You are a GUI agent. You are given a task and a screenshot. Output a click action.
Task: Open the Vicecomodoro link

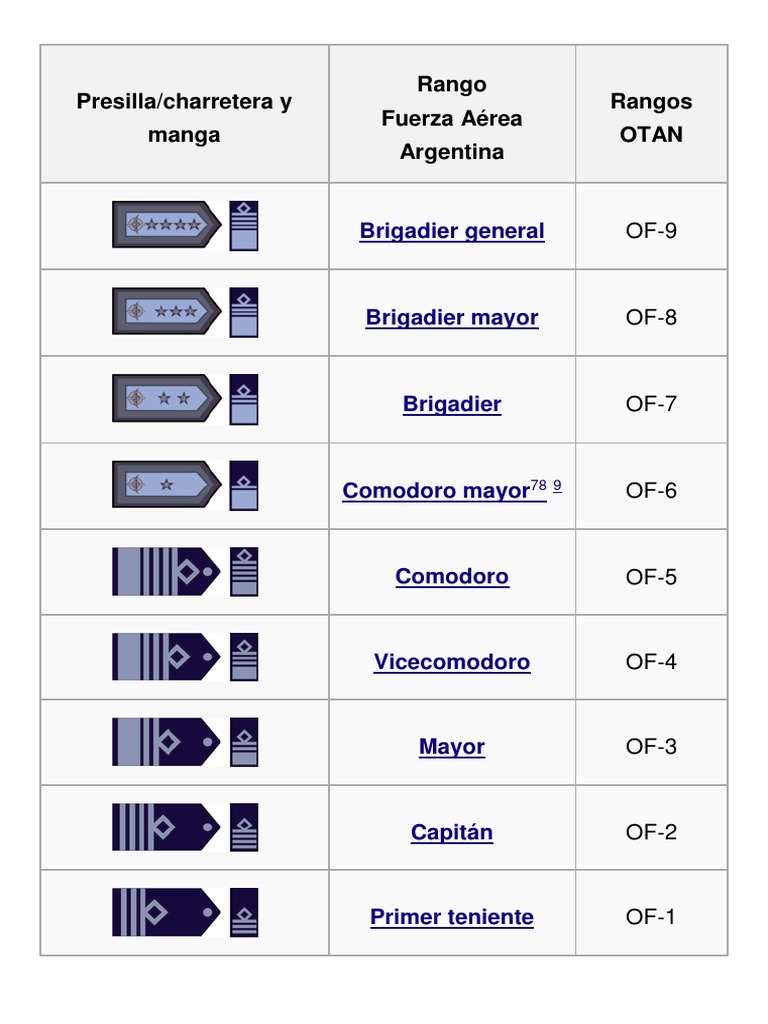tap(452, 662)
